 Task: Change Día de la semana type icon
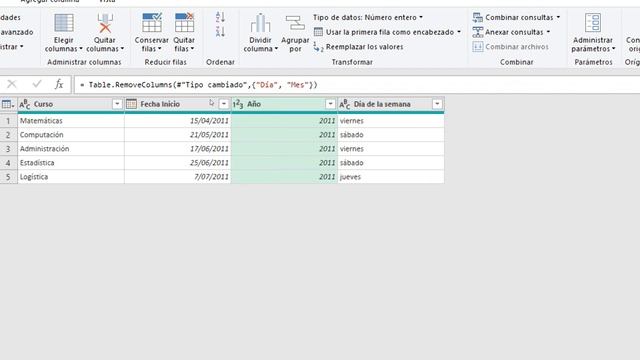pyautogui.click(x=344, y=104)
